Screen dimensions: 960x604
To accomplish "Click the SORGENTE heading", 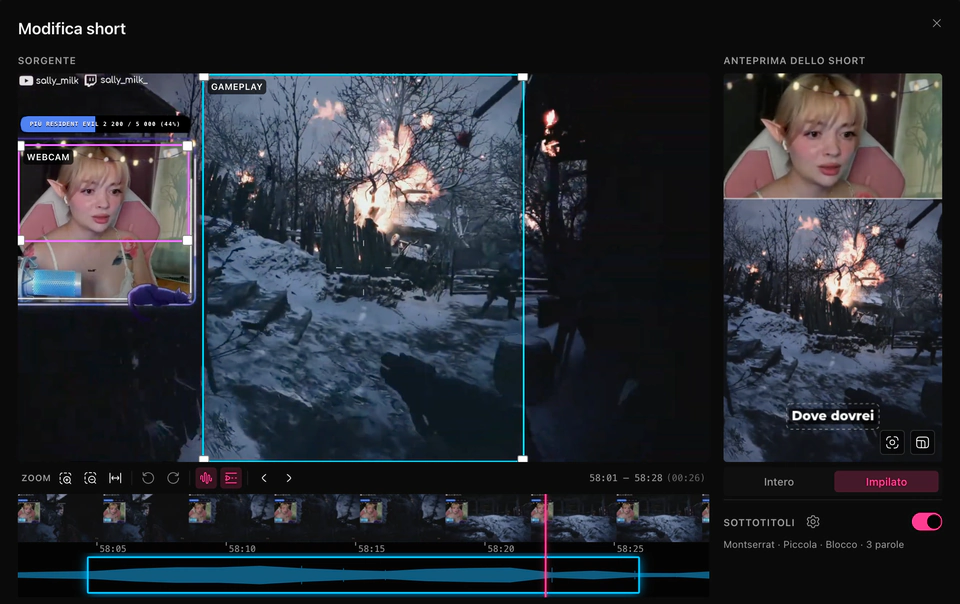I will coord(47,61).
